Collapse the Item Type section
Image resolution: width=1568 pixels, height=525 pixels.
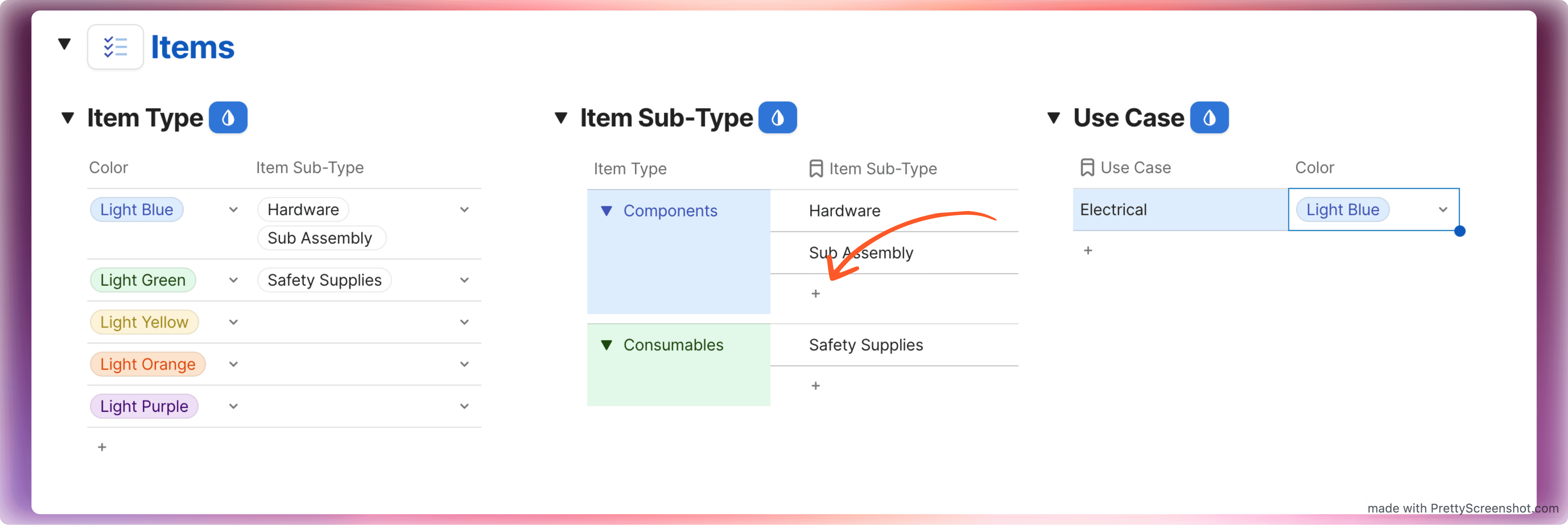68,117
